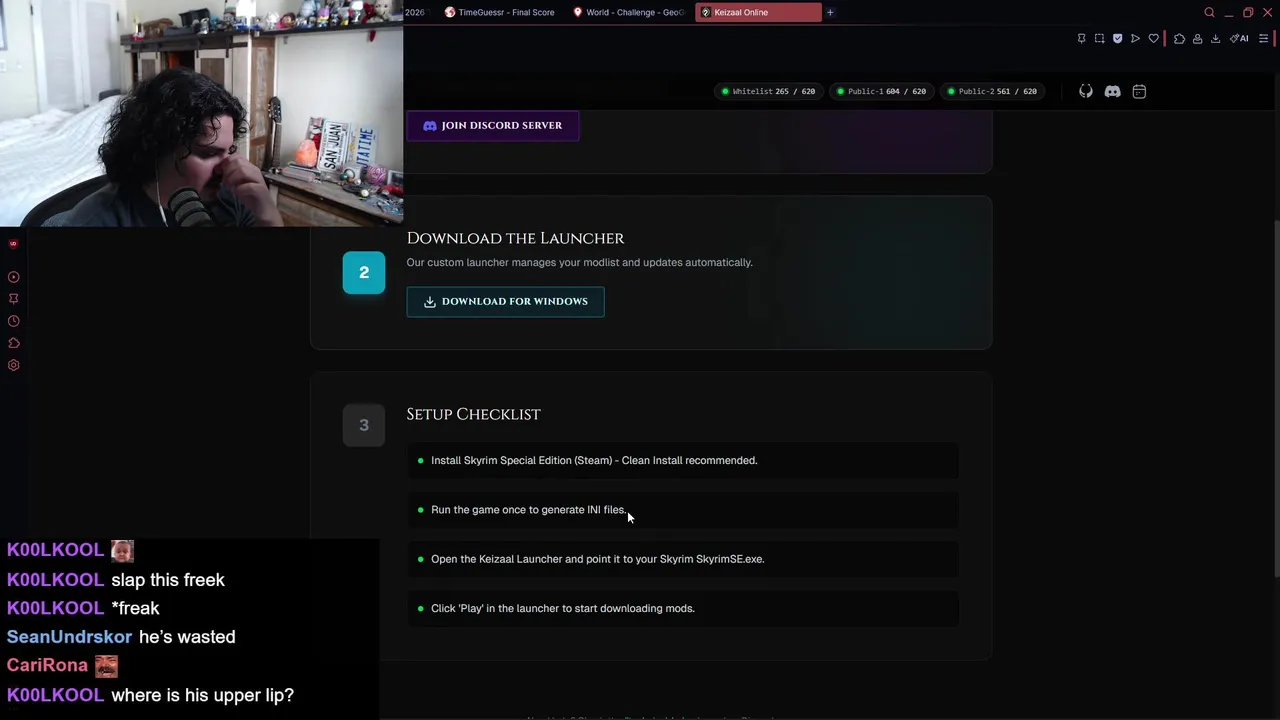Image resolution: width=1280 pixels, height=720 pixels.
Task: Click the Setup Checklist heading
Action: pyautogui.click(x=473, y=414)
